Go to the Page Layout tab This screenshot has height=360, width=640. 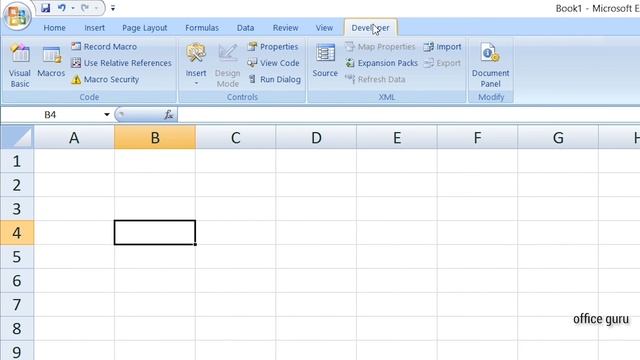(x=144, y=28)
